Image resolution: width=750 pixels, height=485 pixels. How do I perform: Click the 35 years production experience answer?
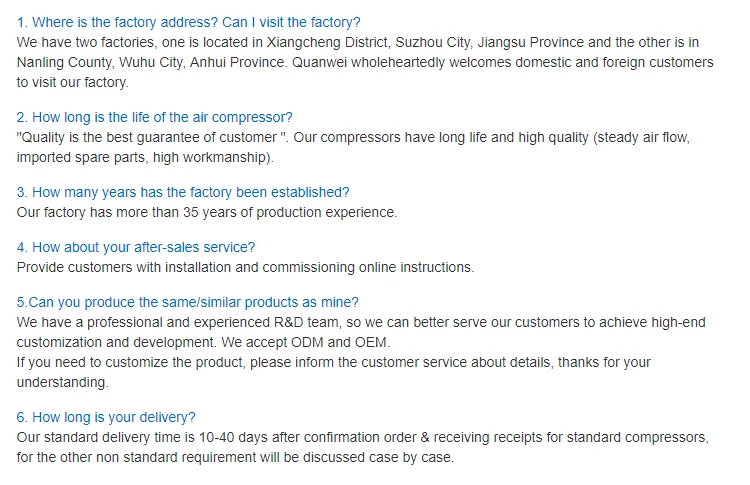pyautogui.click(x=207, y=212)
